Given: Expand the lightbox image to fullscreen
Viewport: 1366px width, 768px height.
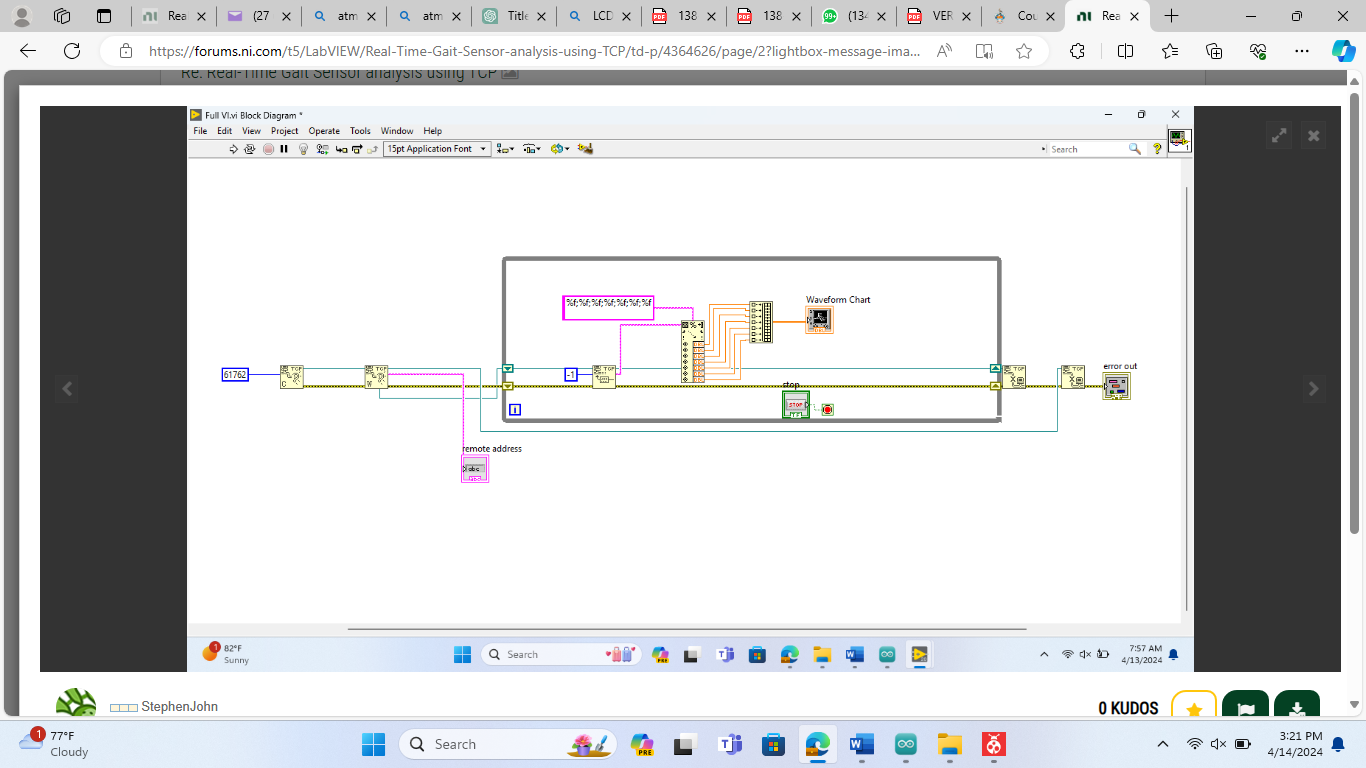Looking at the screenshot, I should (1279, 136).
